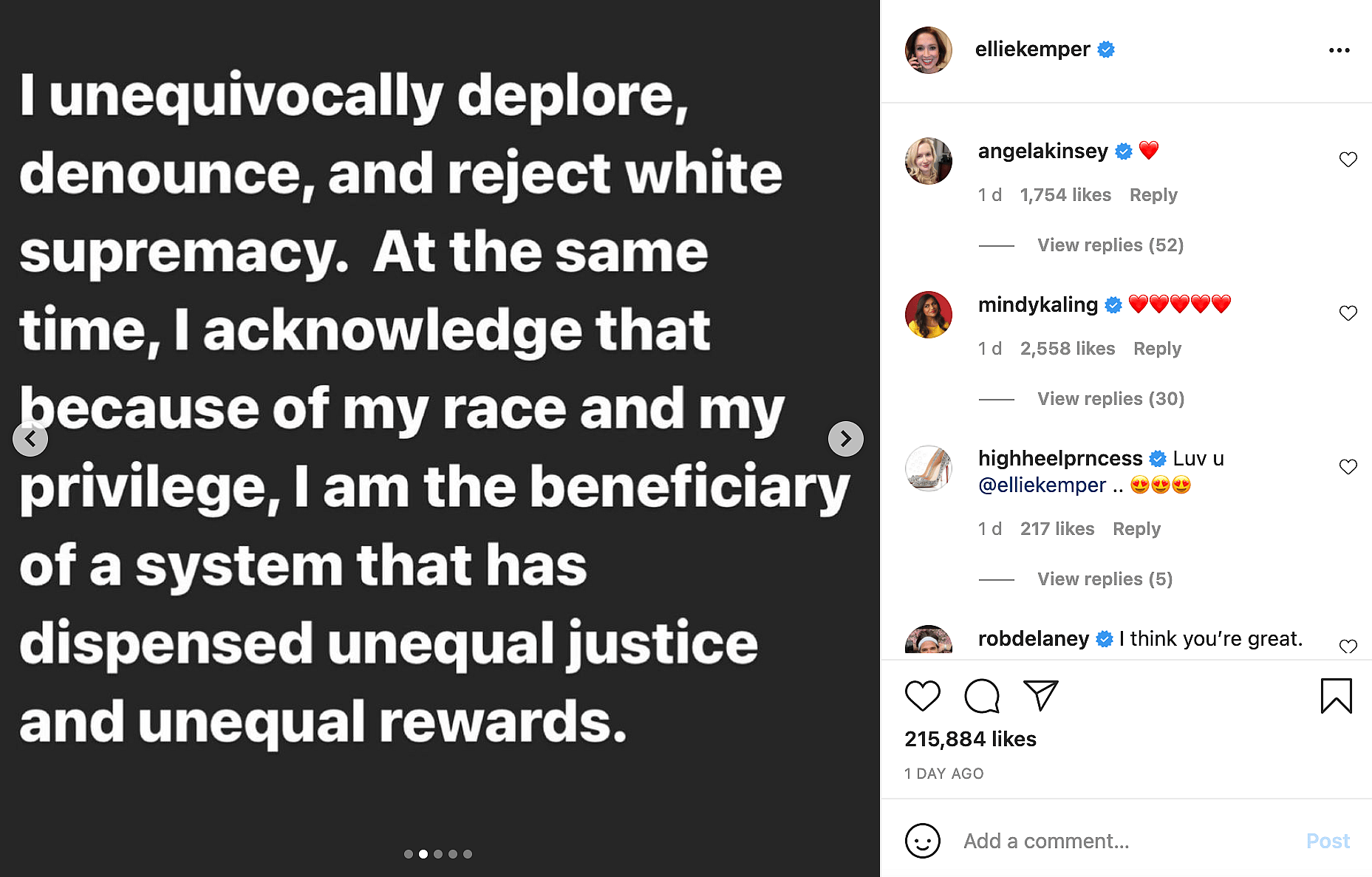The image size is (1372, 877).
Task: Open the emoji picker smiley icon
Action: [922, 841]
